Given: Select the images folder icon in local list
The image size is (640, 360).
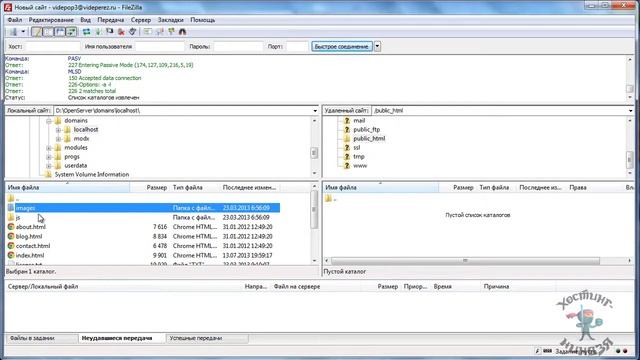Looking at the screenshot, I should pyautogui.click(x=11, y=208).
